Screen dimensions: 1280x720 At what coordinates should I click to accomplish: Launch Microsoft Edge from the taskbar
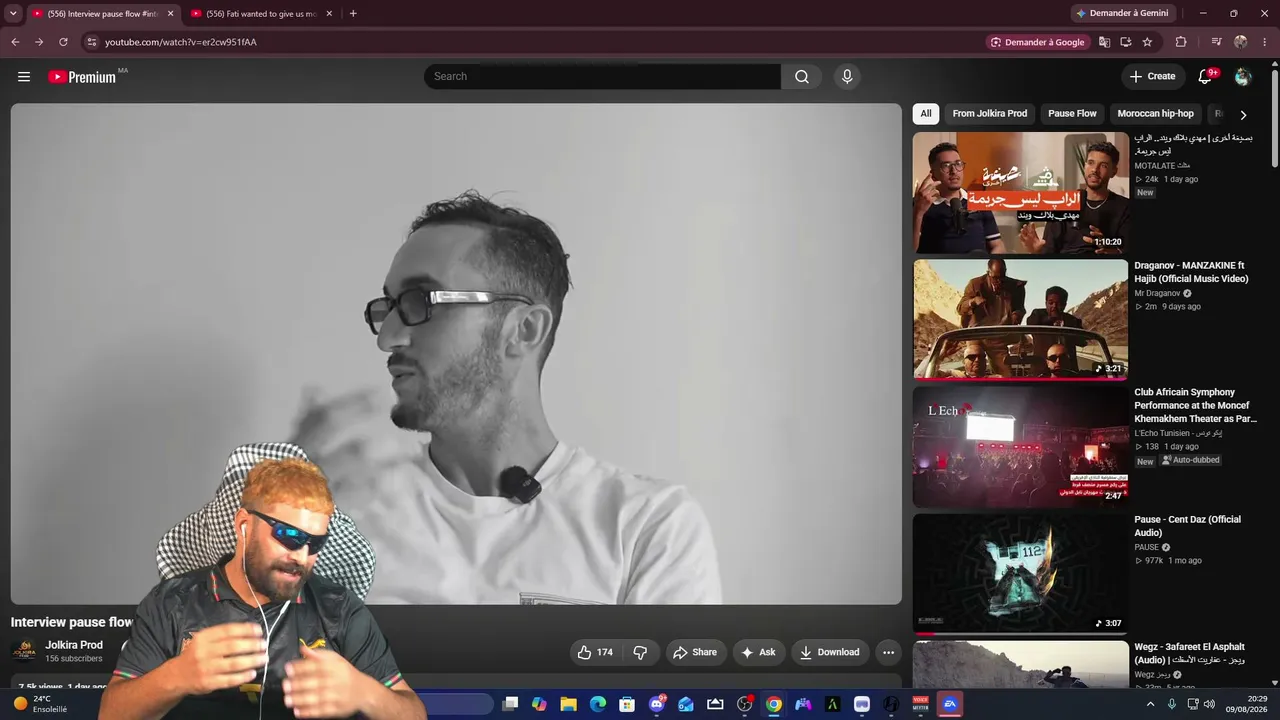598,704
